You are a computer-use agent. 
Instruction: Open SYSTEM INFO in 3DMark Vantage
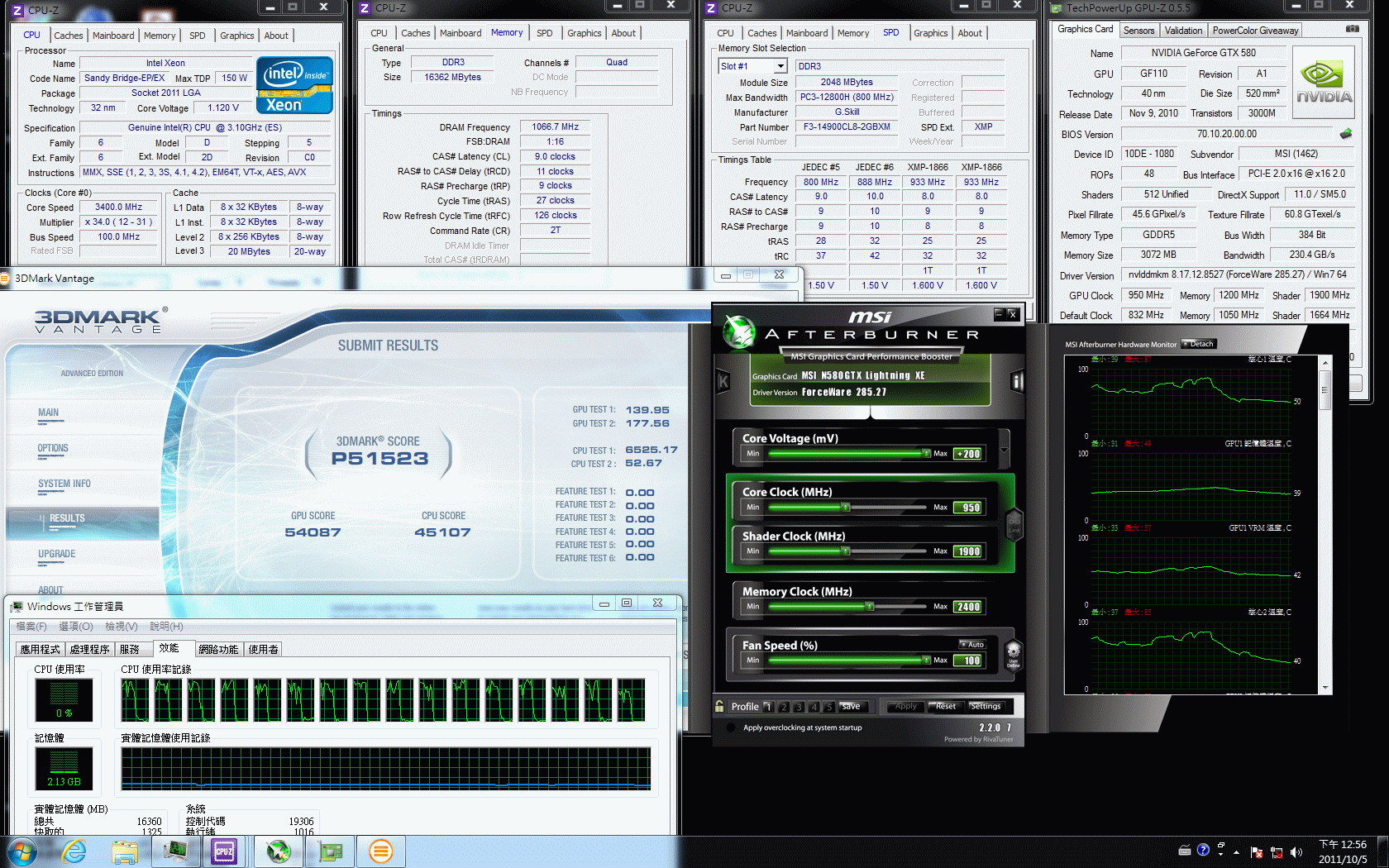pyautogui.click(x=64, y=484)
